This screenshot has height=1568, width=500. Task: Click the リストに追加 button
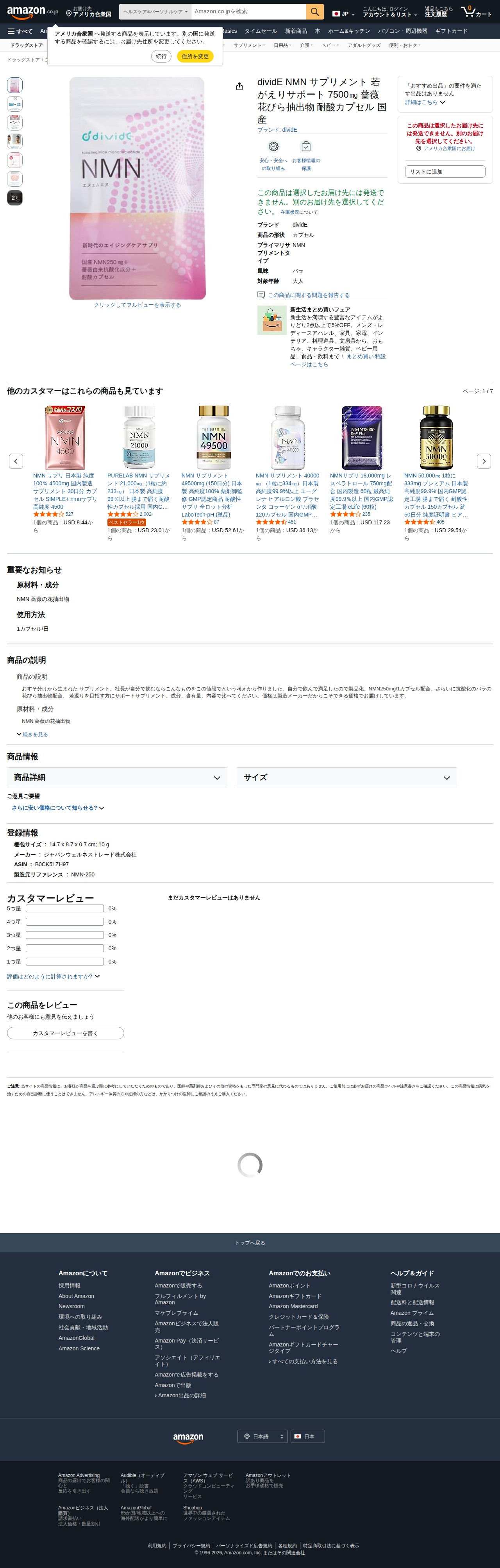(x=445, y=172)
